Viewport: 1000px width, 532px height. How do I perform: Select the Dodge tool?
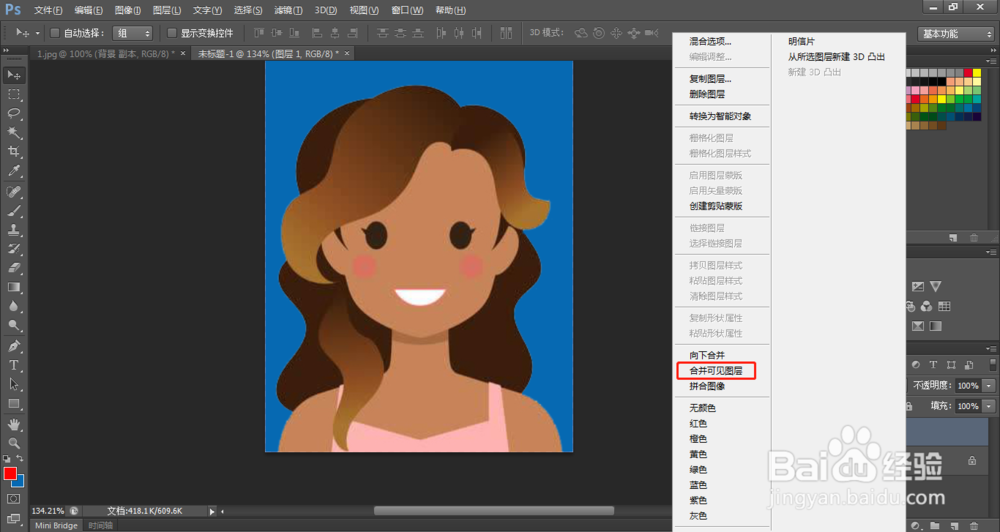click(13, 325)
